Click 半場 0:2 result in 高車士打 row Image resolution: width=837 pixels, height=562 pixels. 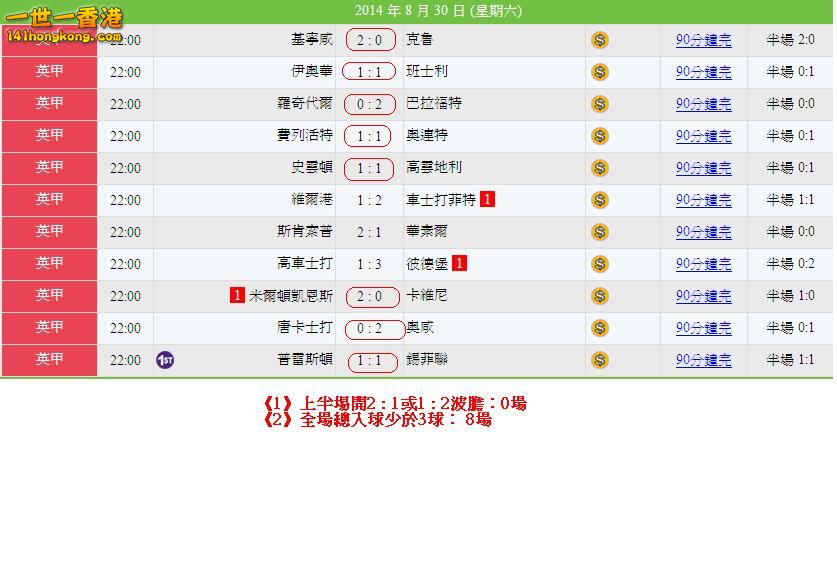click(790, 264)
